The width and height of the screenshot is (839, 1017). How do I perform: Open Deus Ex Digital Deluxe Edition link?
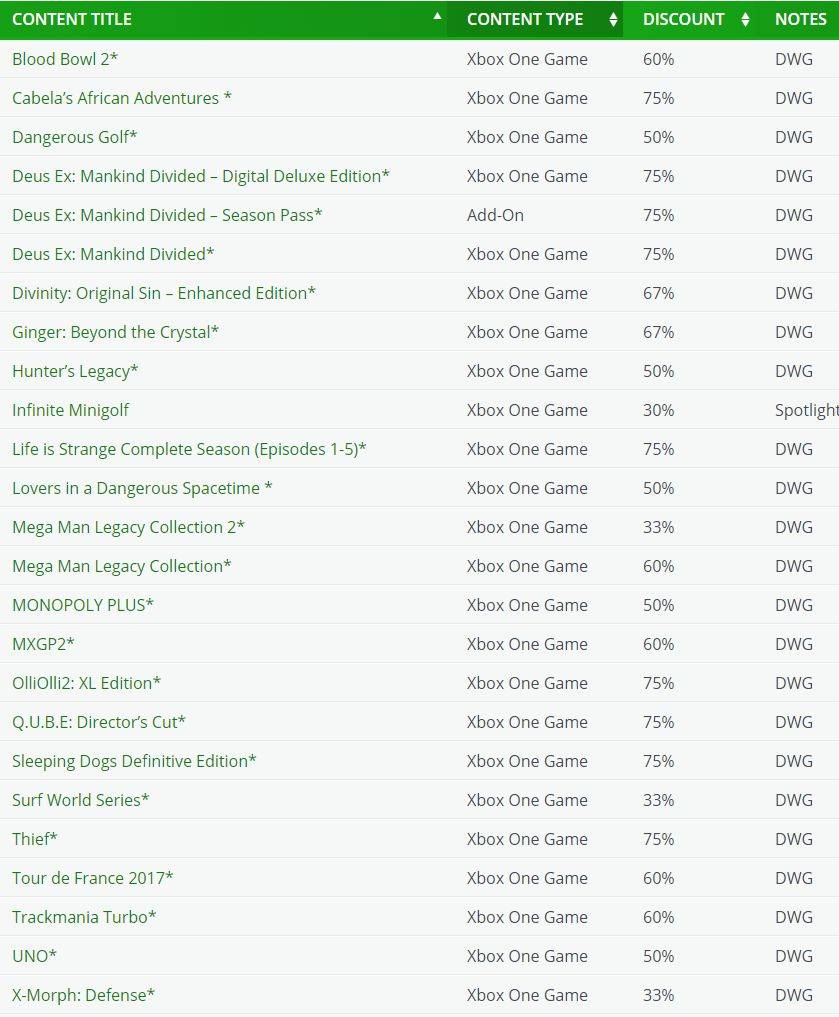coord(201,176)
